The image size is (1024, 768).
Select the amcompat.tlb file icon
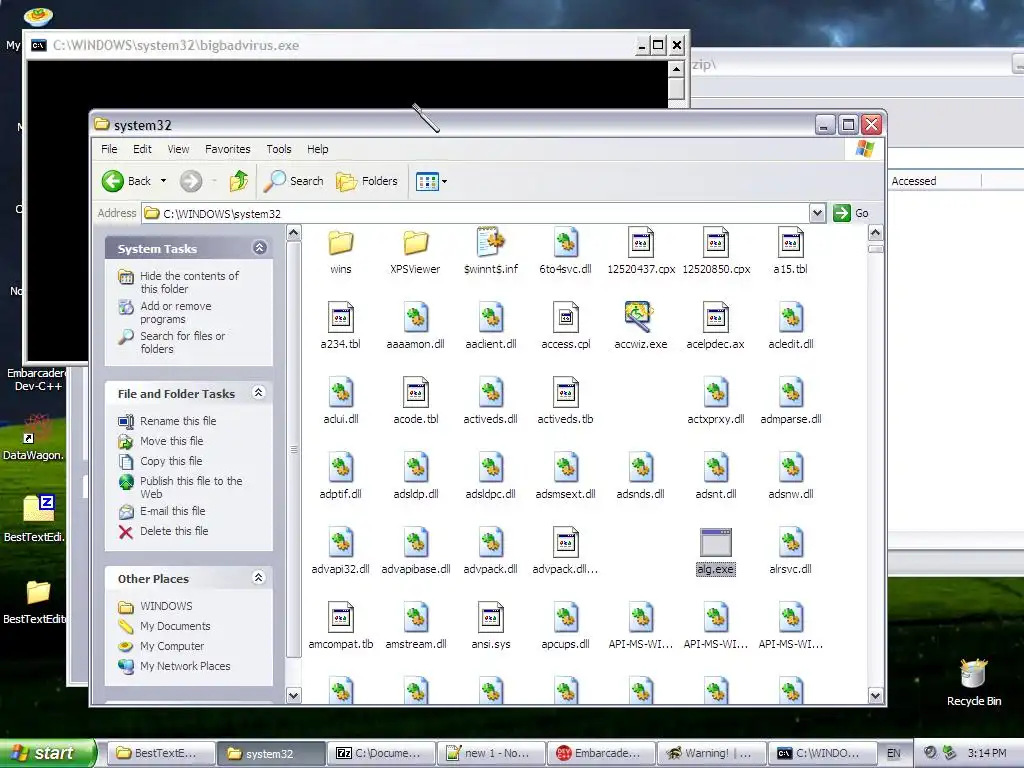pos(341,618)
